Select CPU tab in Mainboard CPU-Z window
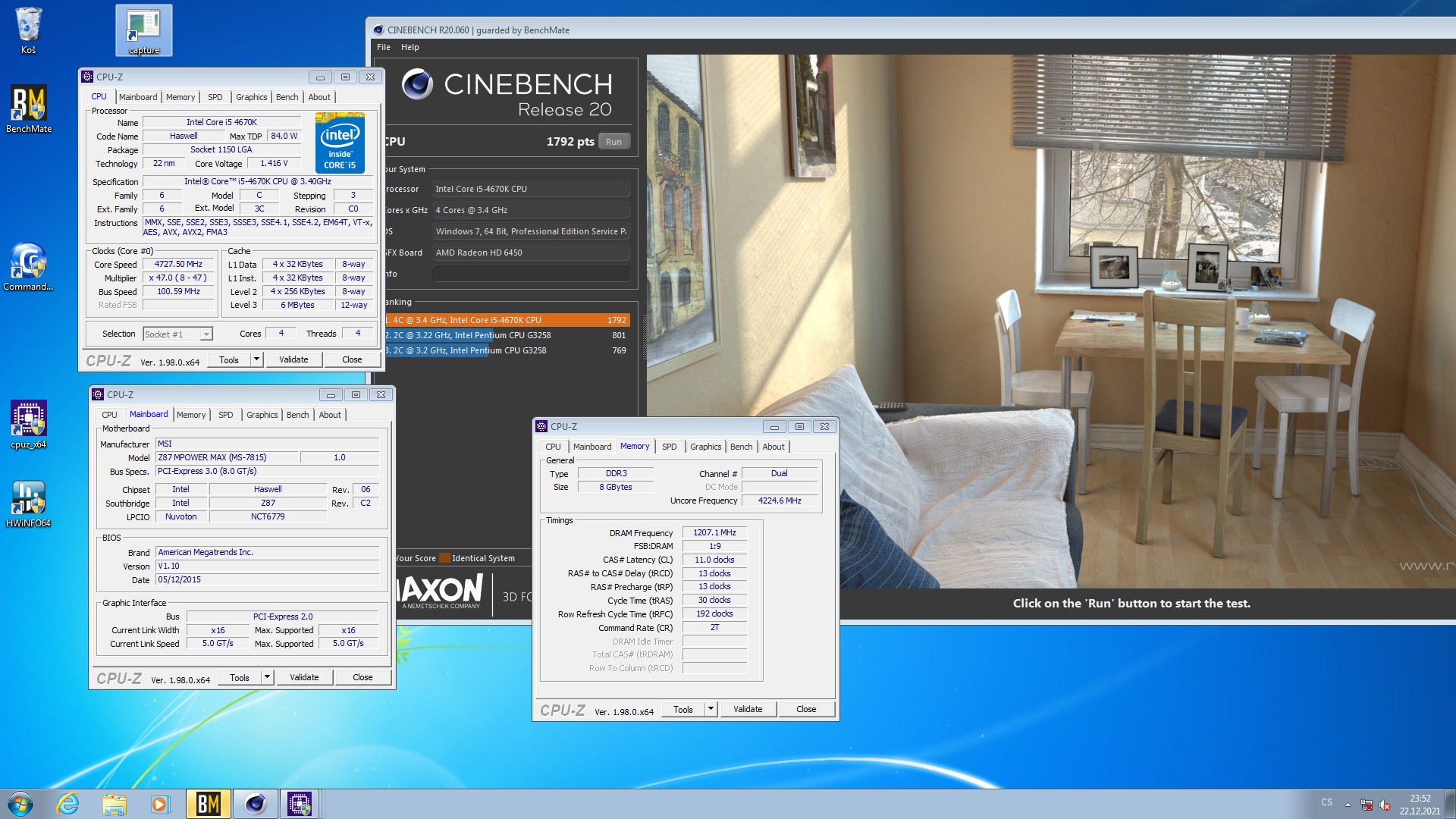 click(109, 415)
